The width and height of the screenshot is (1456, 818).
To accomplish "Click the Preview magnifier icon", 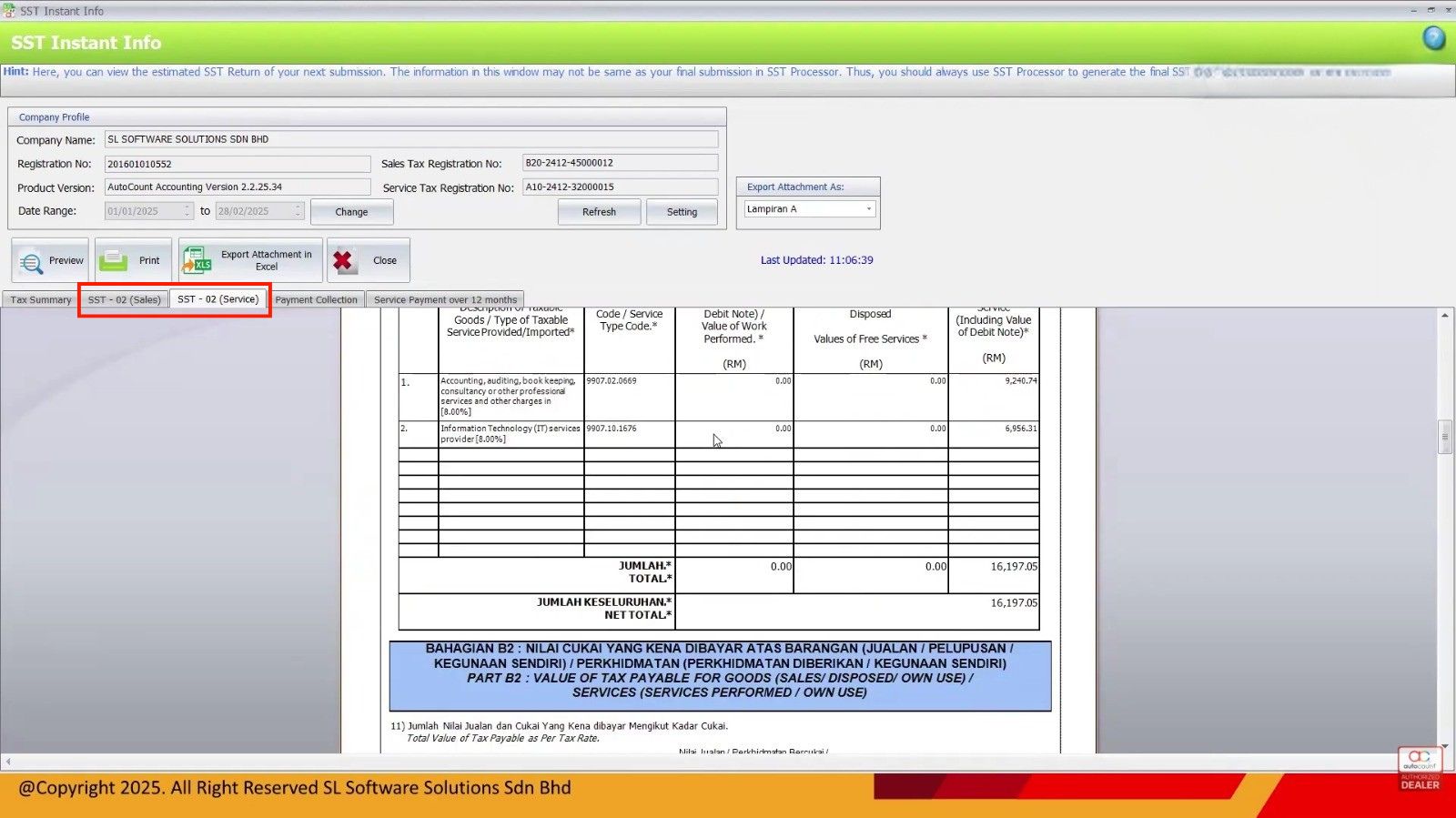I will click(31, 262).
